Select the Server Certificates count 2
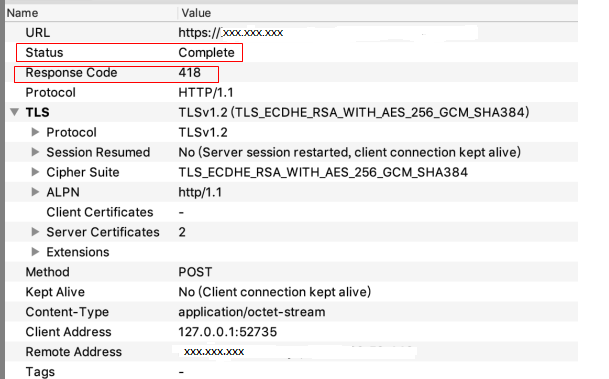Image resolution: width=609 pixels, height=379 pixels. tap(182, 232)
